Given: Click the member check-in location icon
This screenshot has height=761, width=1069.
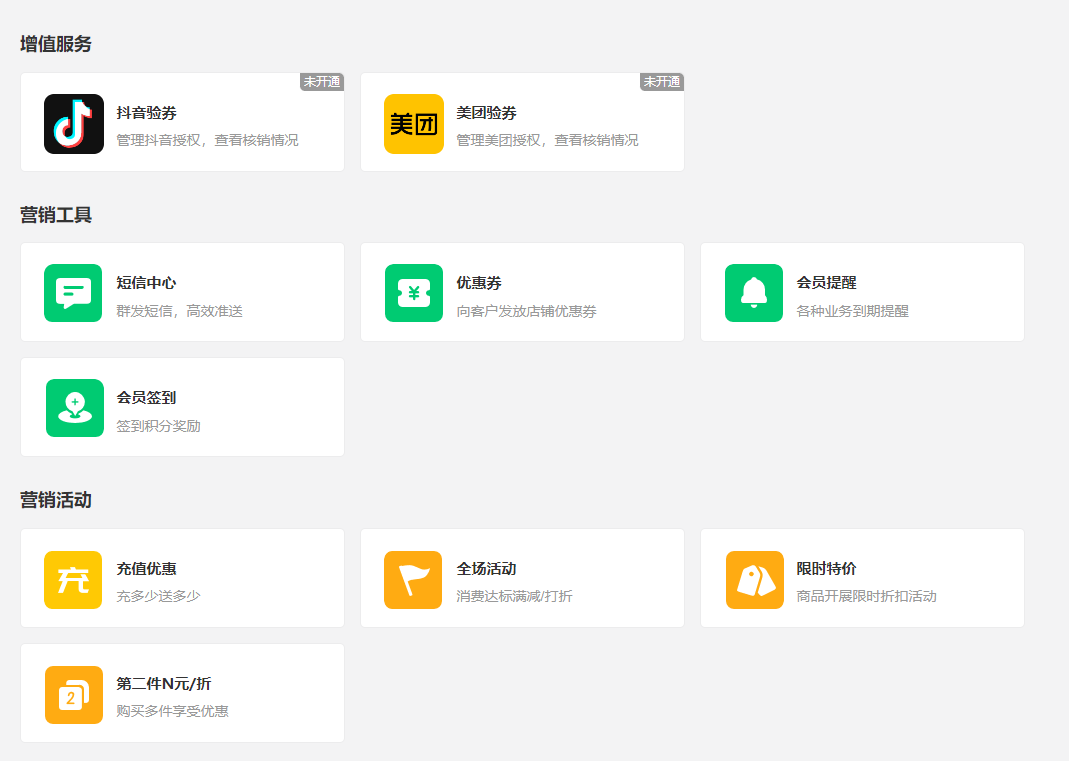Looking at the screenshot, I should click(x=74, y=408).
